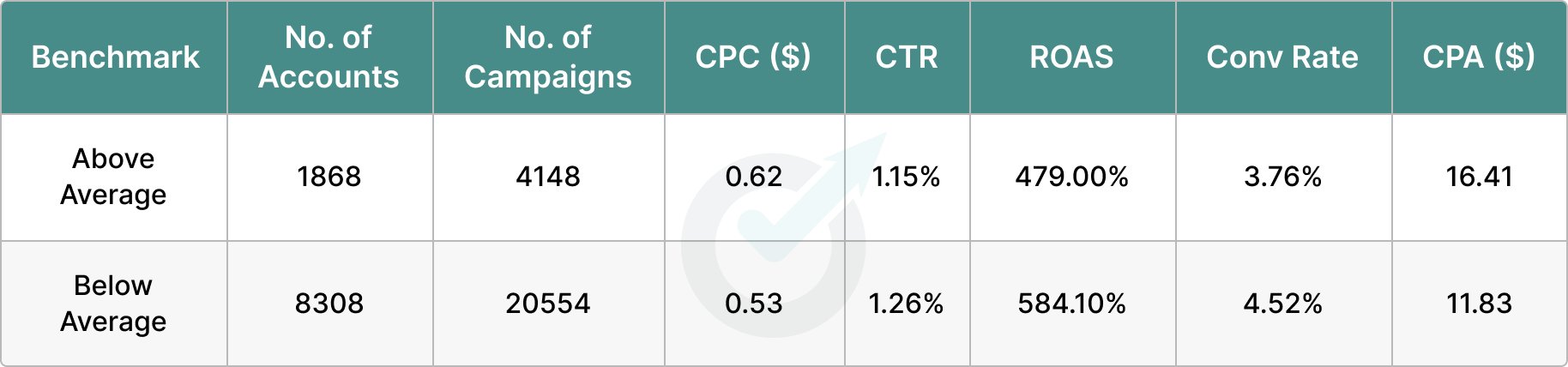Click the 20554 campaigns cell

(548, 304)
